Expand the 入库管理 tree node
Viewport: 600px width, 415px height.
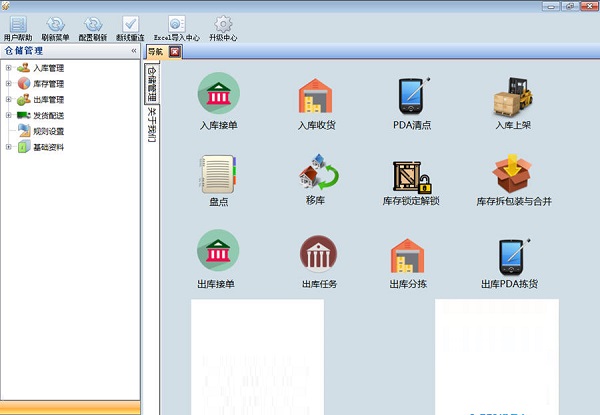[8, 68]
